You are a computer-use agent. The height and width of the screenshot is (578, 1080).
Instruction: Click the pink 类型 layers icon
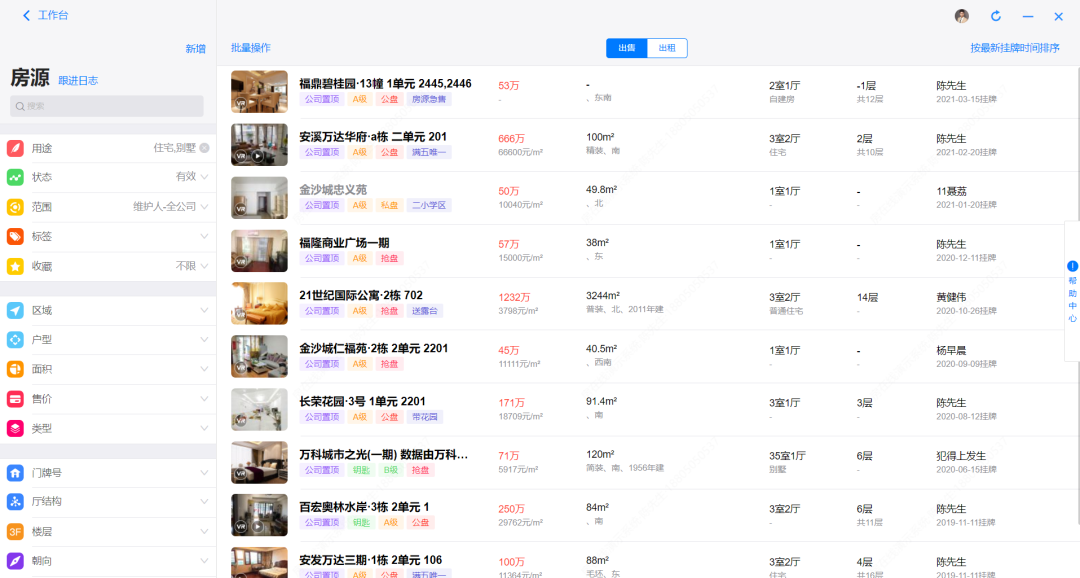(15, 429)
